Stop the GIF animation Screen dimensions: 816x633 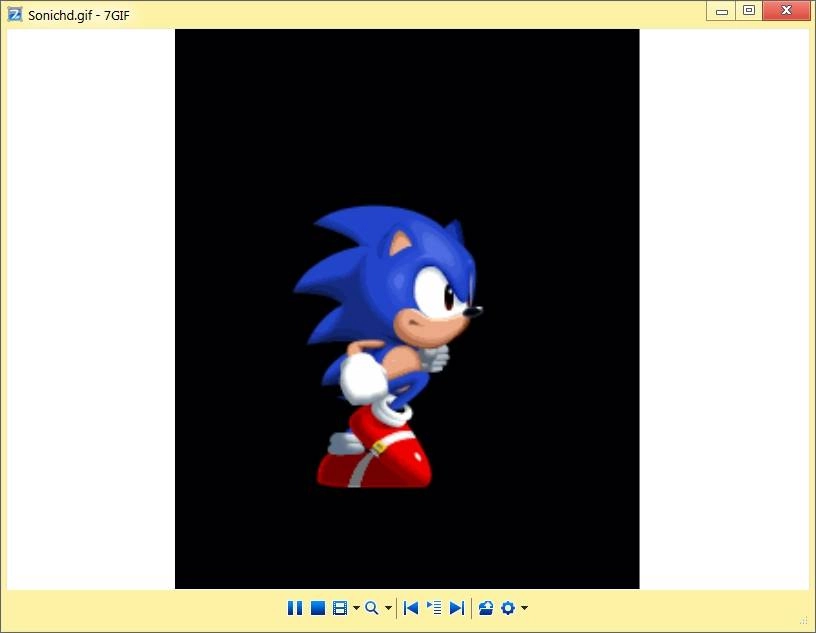(317, 608)
